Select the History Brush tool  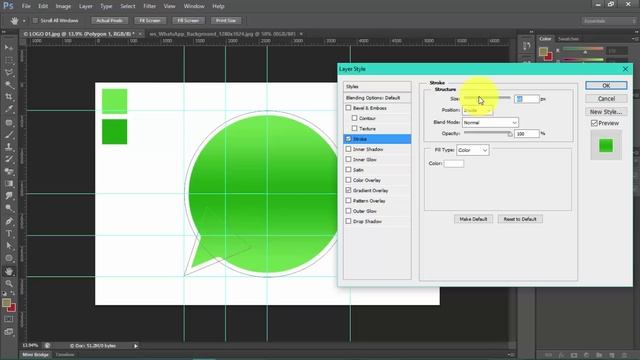point(9,159)
